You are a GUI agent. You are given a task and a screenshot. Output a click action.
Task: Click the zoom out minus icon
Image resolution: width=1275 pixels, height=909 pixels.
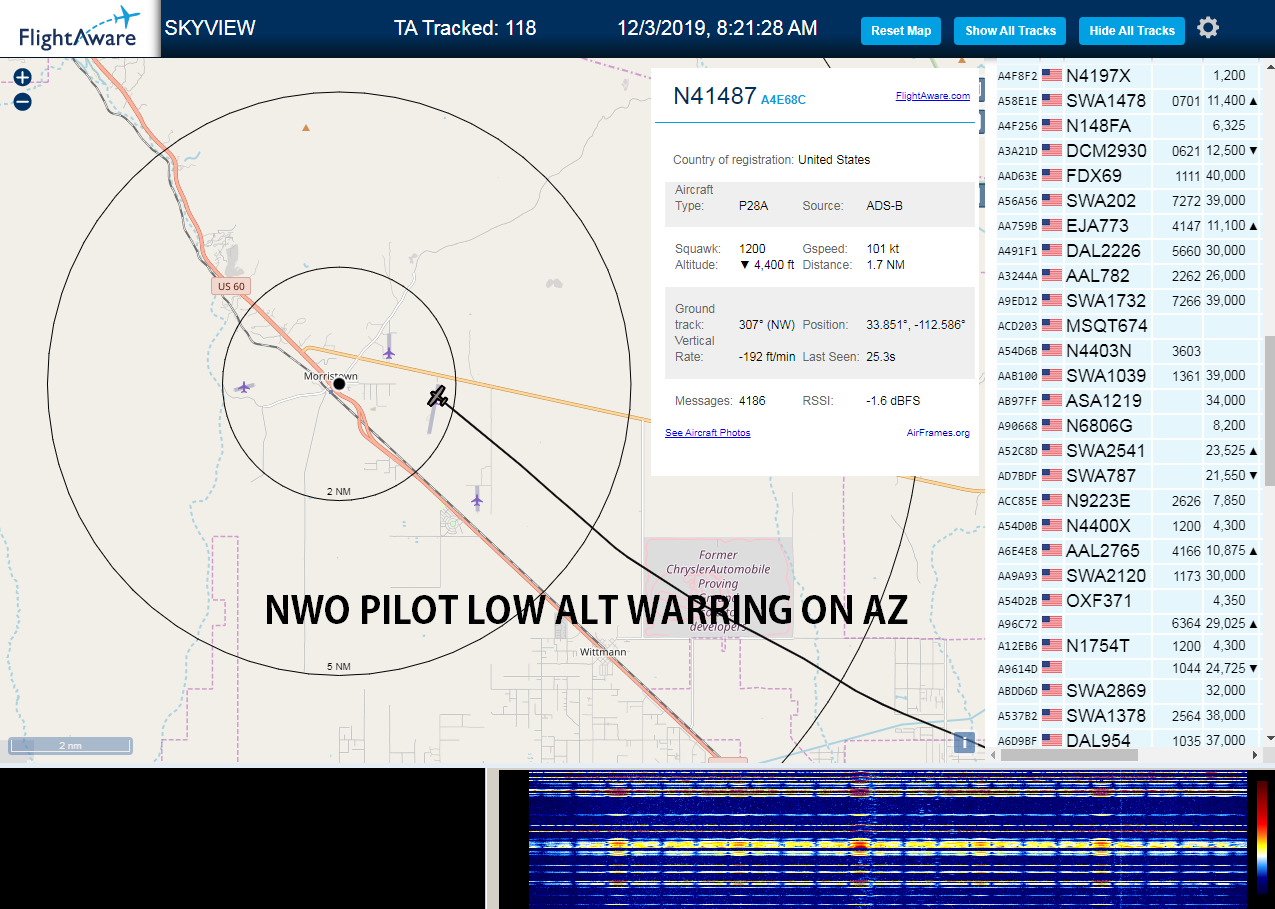point(22,101)
